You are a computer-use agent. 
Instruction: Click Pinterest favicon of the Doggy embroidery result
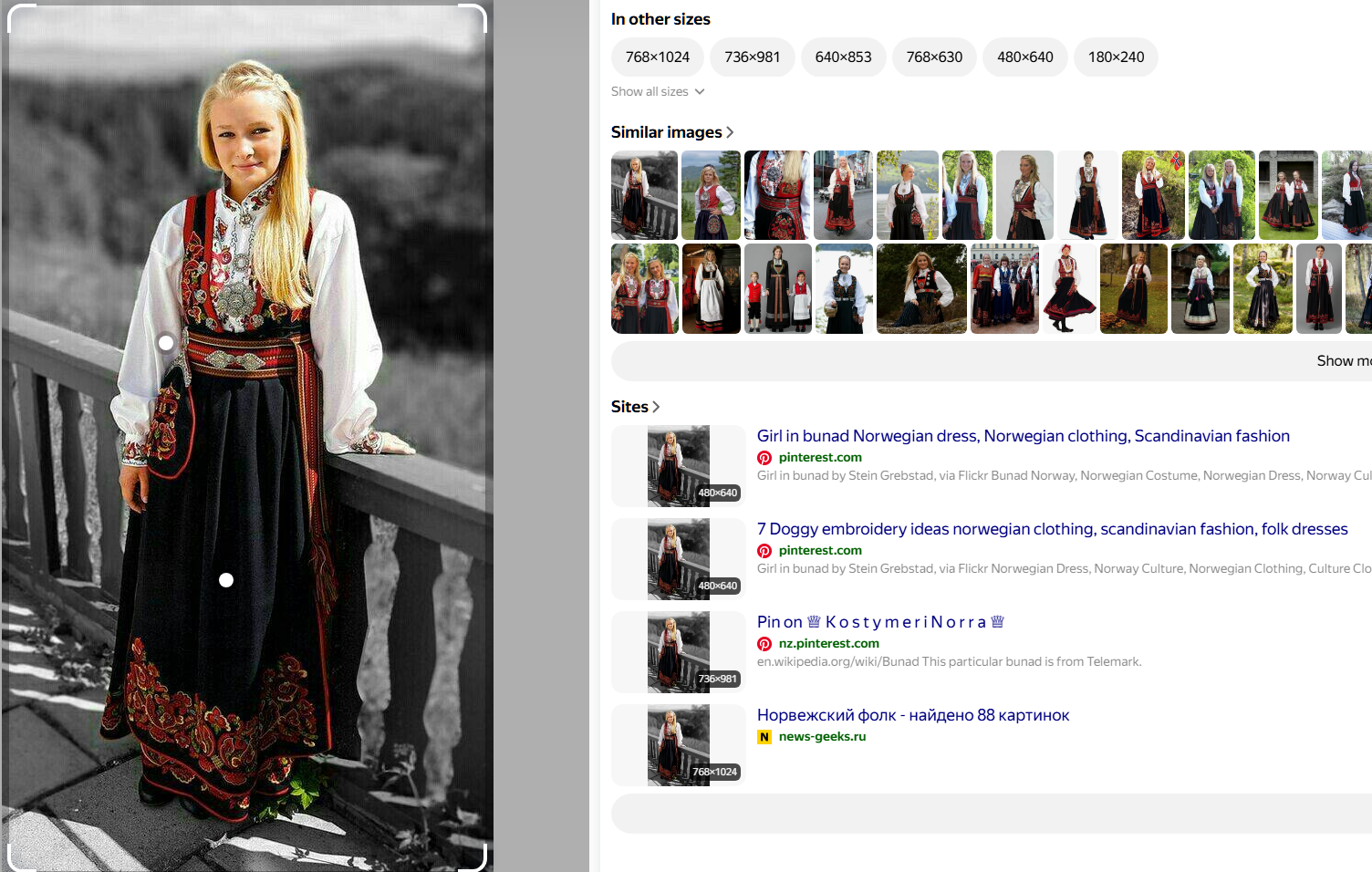[764, 551]
